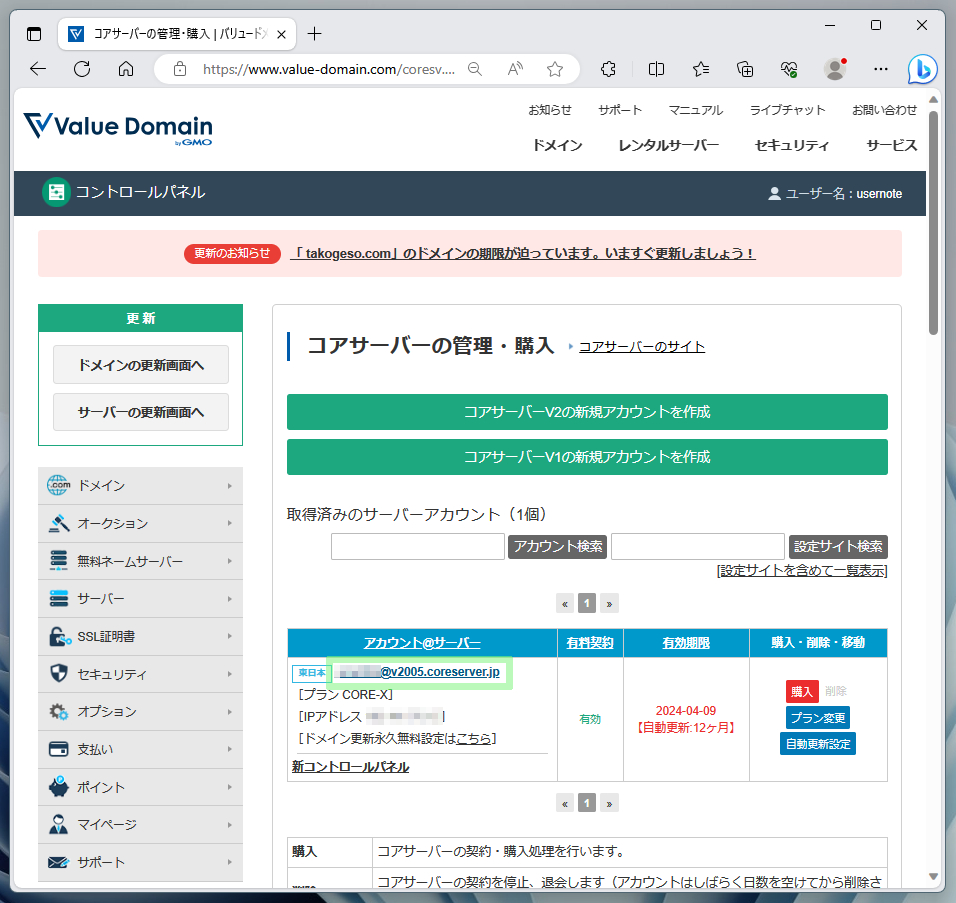This screenshot has width=956, height=903.
Task: Refresh the current browser page
Action: pos(82,69)
